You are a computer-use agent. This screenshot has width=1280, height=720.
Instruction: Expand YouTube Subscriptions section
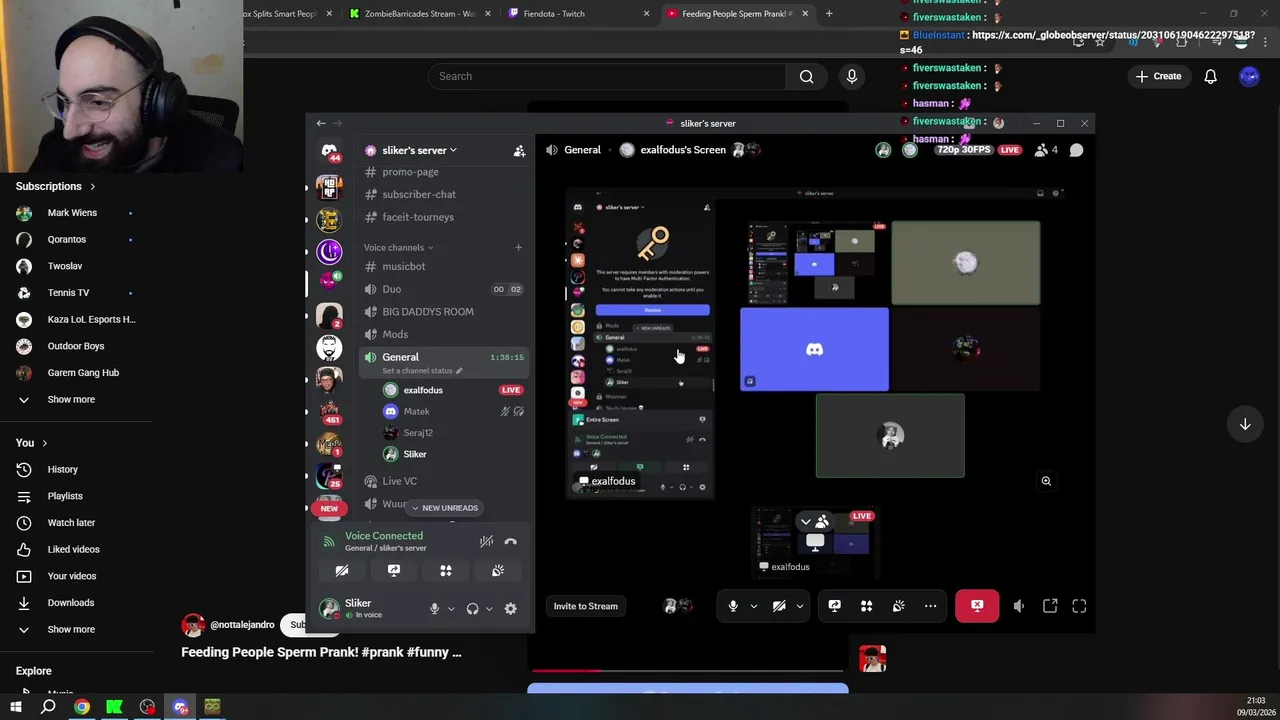tap(56, 186)
